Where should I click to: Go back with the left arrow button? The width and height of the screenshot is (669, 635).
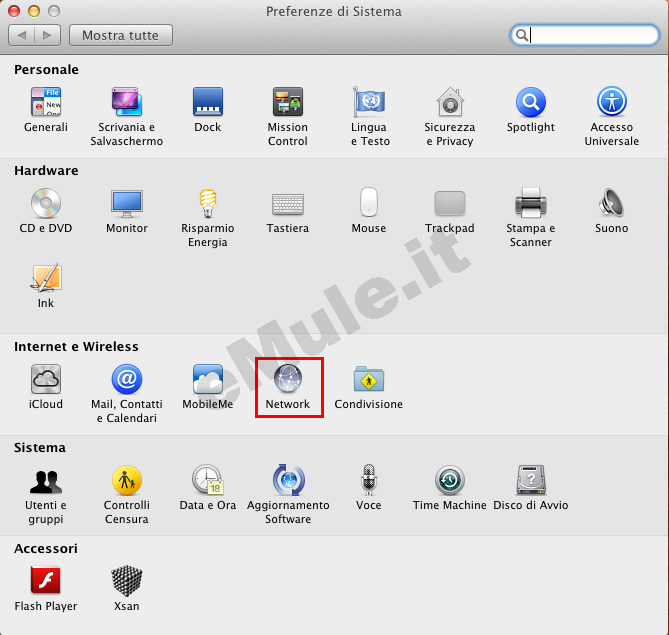click(21, 35)
